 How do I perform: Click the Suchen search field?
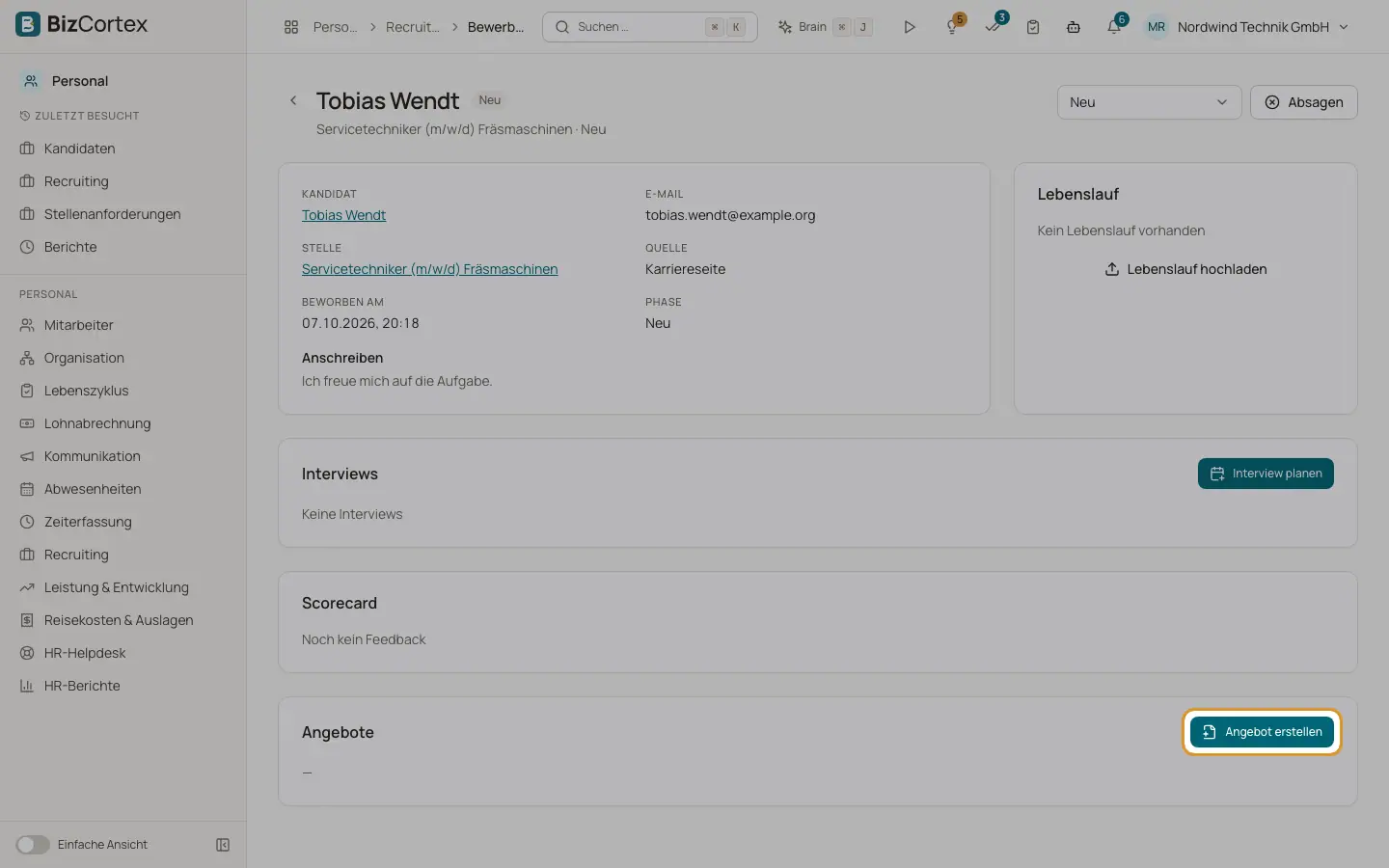point(650,27)
